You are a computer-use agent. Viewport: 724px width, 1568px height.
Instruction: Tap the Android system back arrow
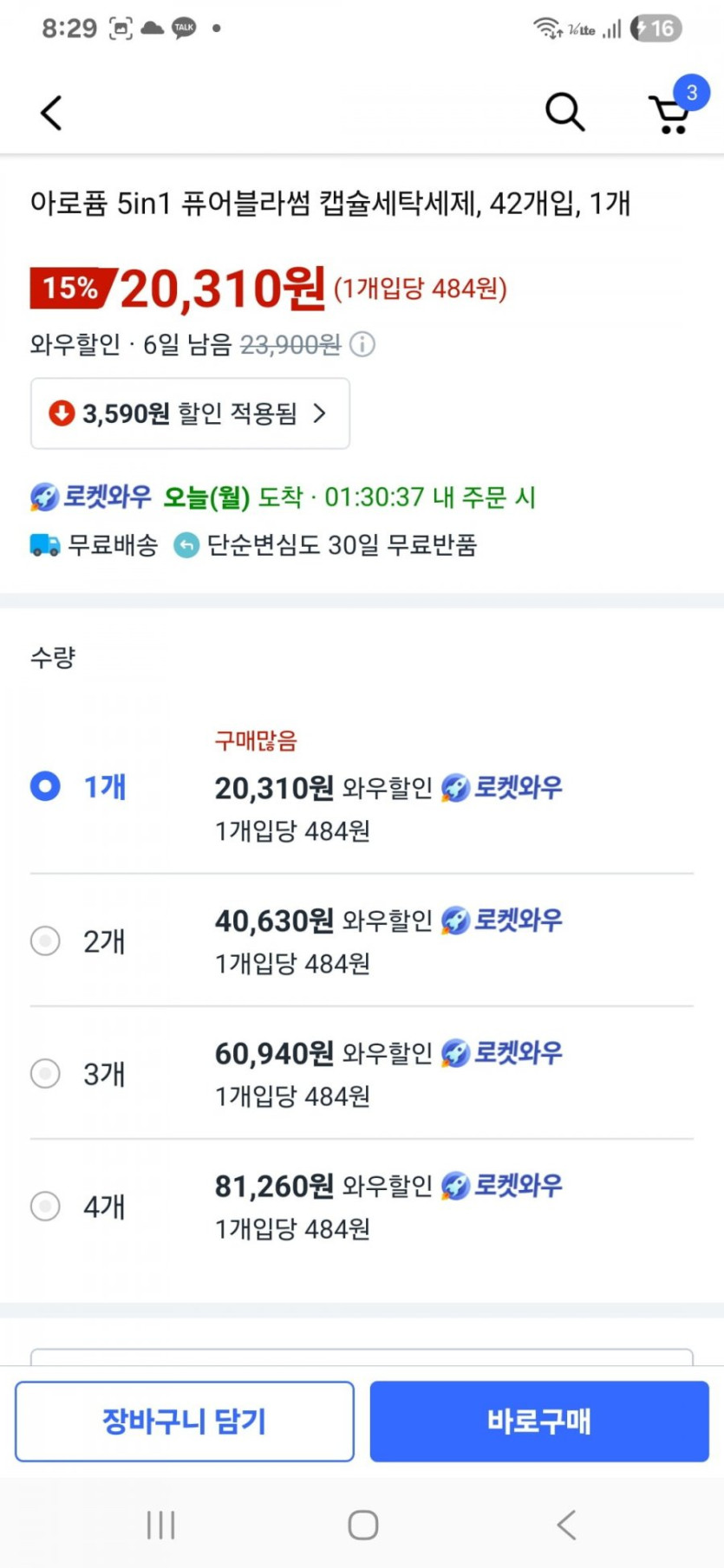(566, 1525)
